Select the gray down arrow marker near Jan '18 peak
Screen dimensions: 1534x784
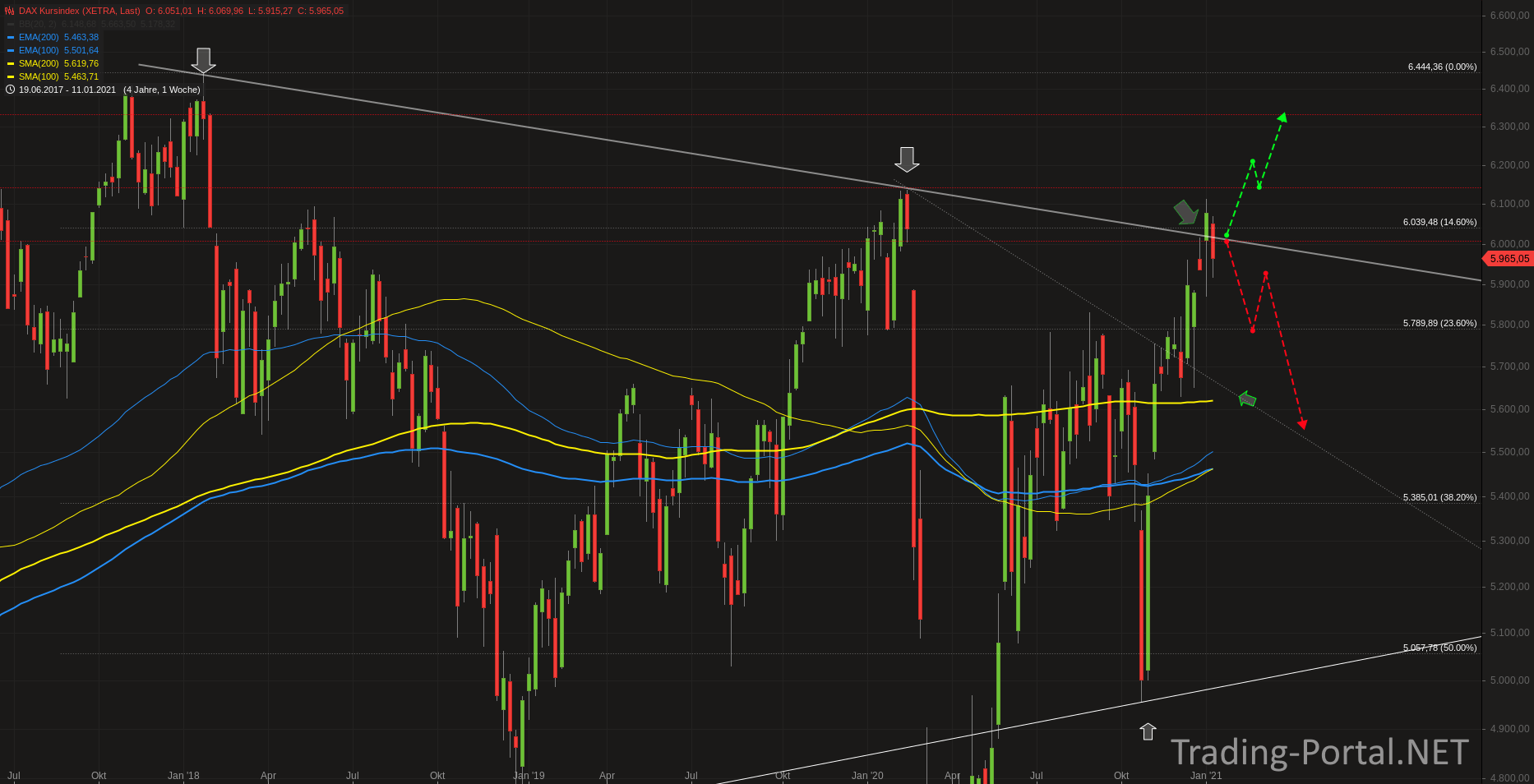tap(203, 61)
